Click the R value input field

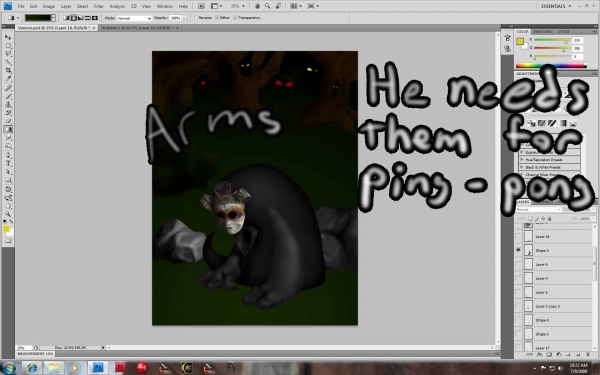tap(578, 40)
